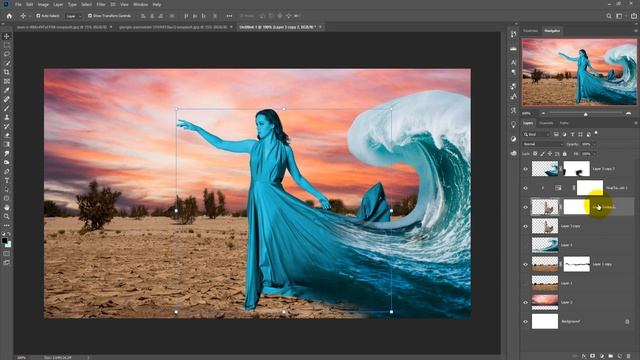
Task: Open the Normal blend mode dropdown
Action: 542,144
